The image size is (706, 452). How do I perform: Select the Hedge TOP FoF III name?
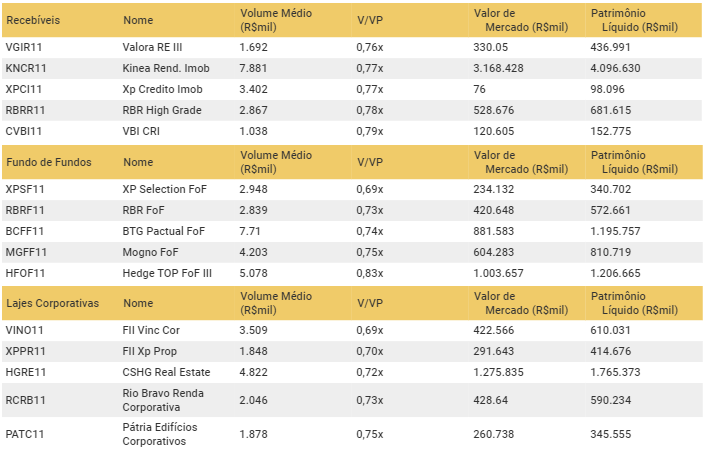point(167,273)
